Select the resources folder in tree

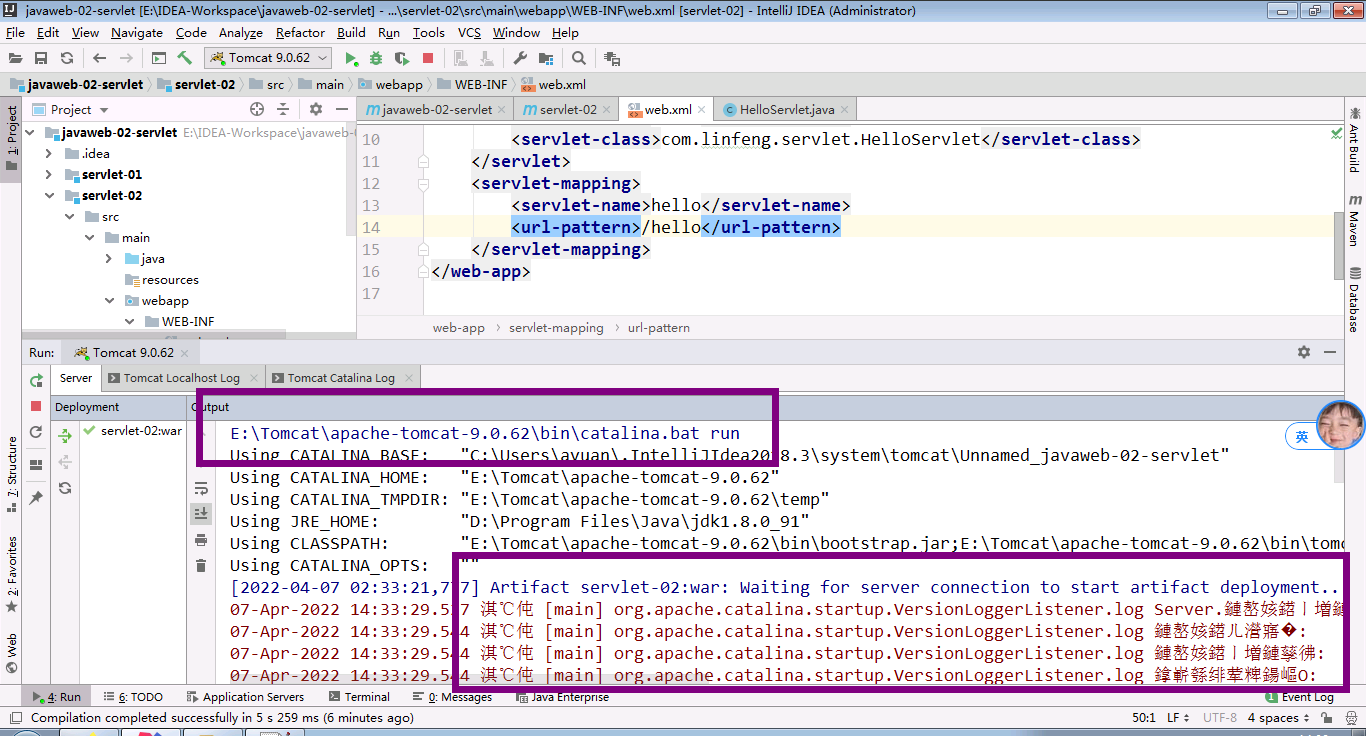[x=161, y=280]
